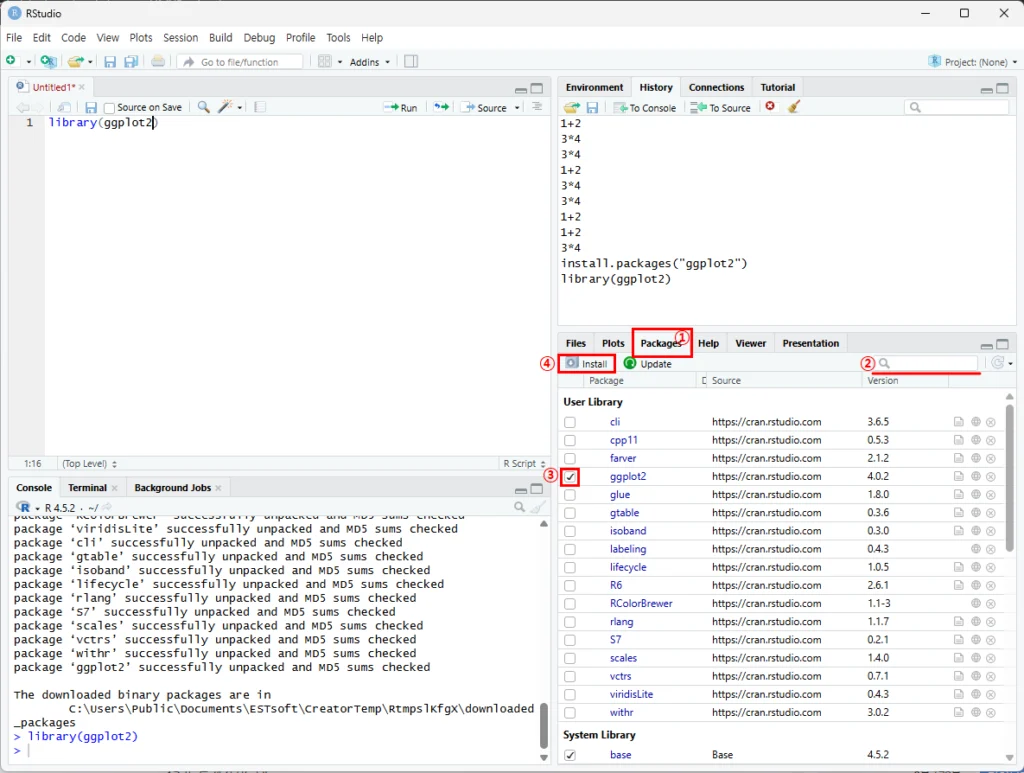Switch to the Environment tab
The height and width of the screenshot is (773, 1024).
594,87
